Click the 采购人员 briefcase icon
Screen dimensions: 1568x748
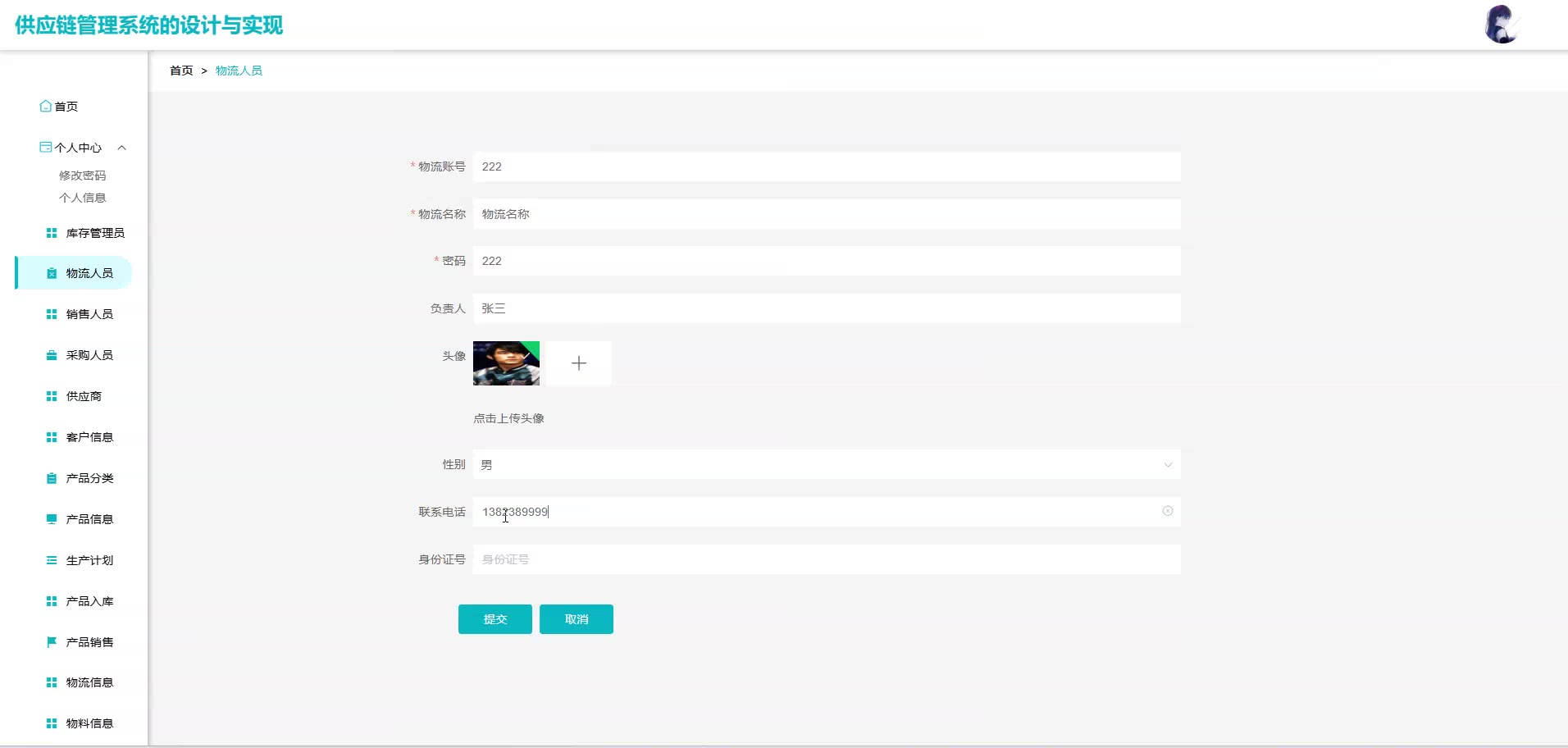click(x=52, y=355)
